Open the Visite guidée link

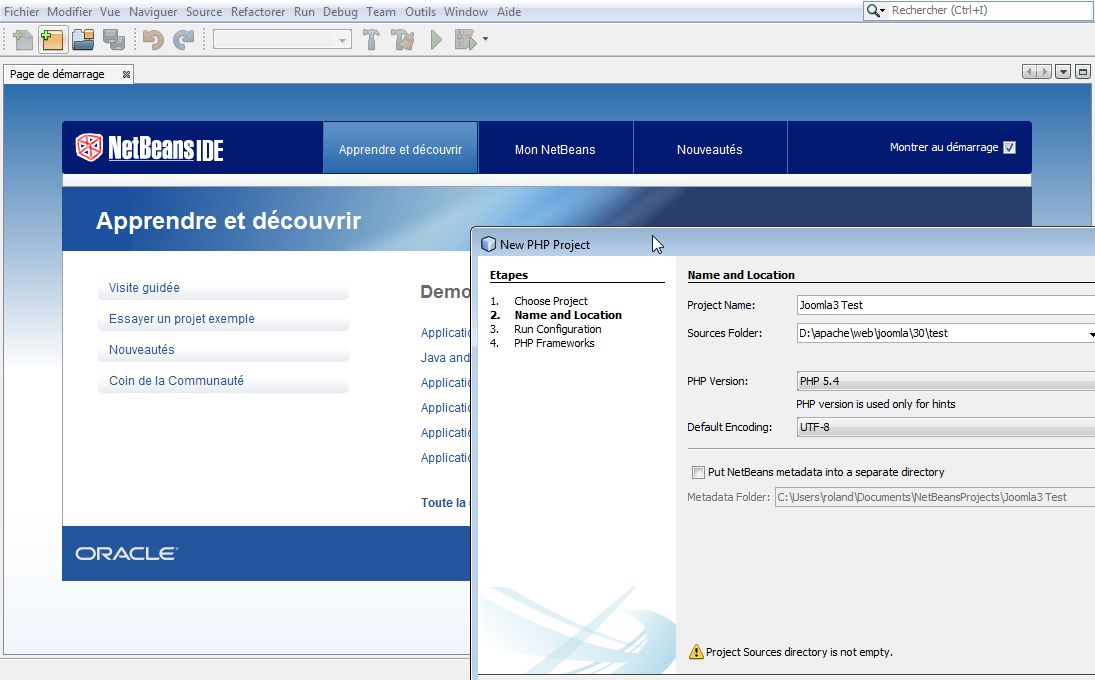[x=145, y=288]
